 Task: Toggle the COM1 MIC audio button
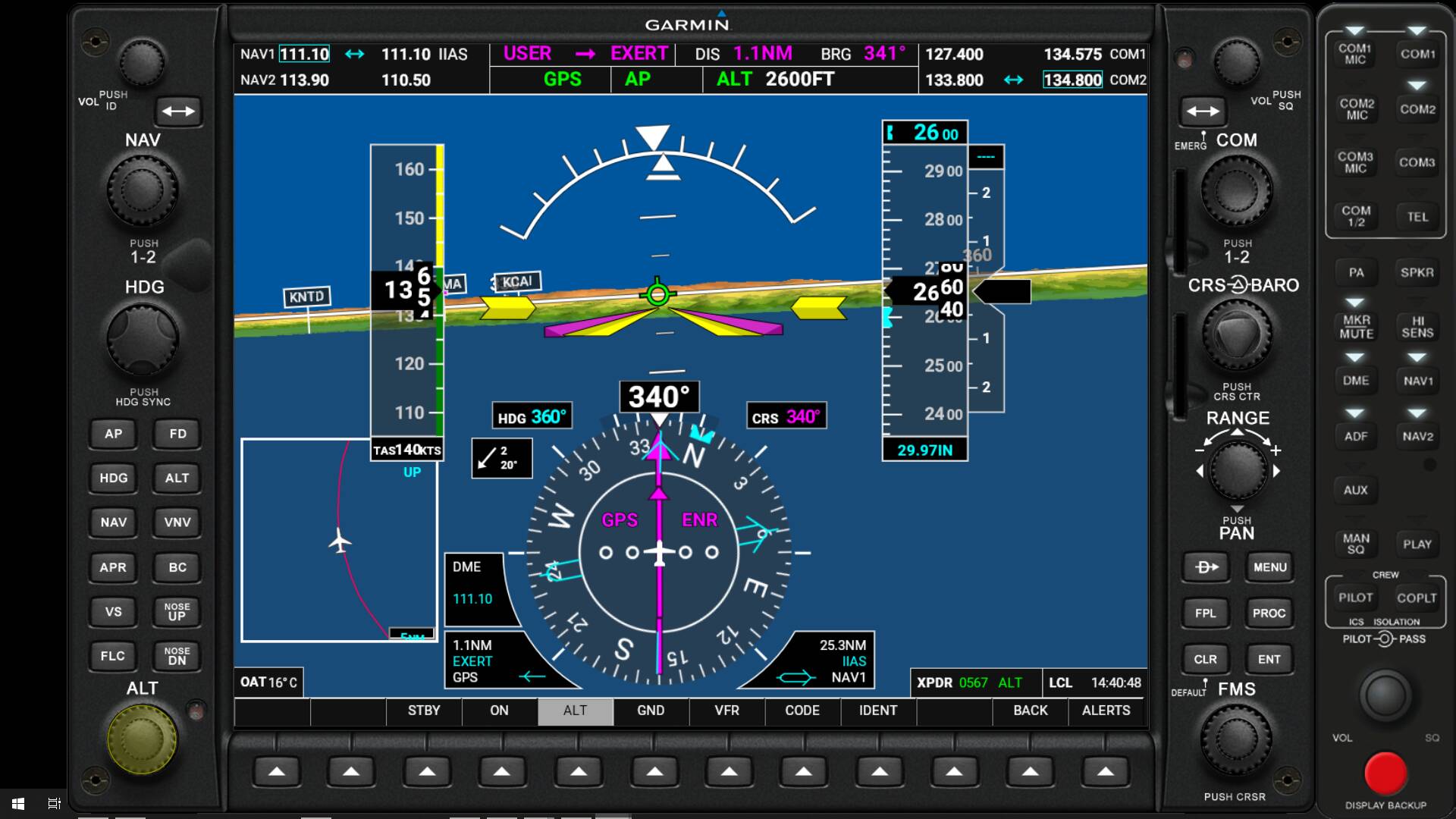click(1354, 54)
